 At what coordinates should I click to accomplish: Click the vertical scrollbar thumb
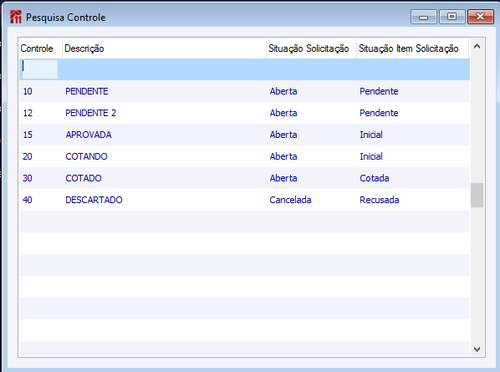point(477,195)
